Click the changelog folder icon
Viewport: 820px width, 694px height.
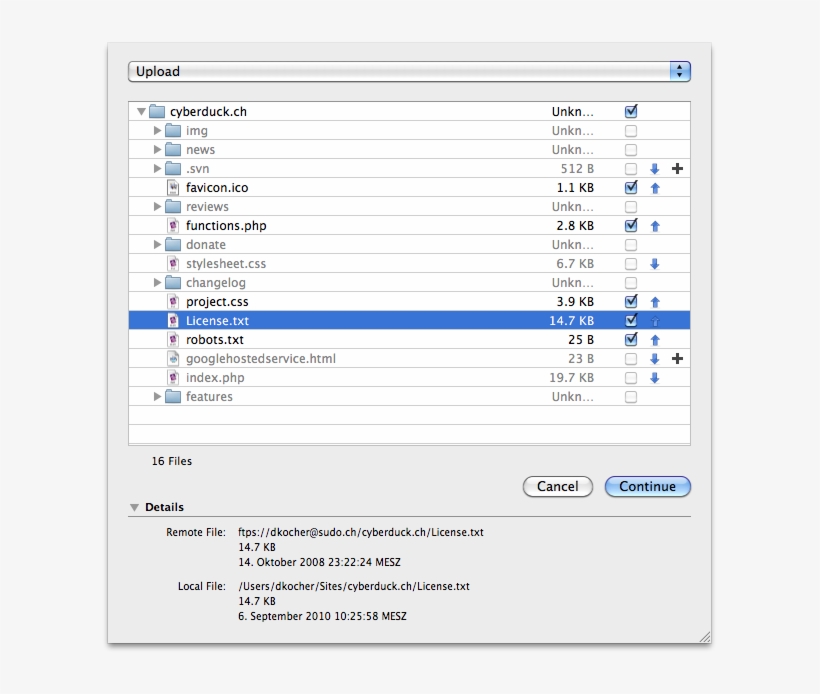(x=172, y=282)
